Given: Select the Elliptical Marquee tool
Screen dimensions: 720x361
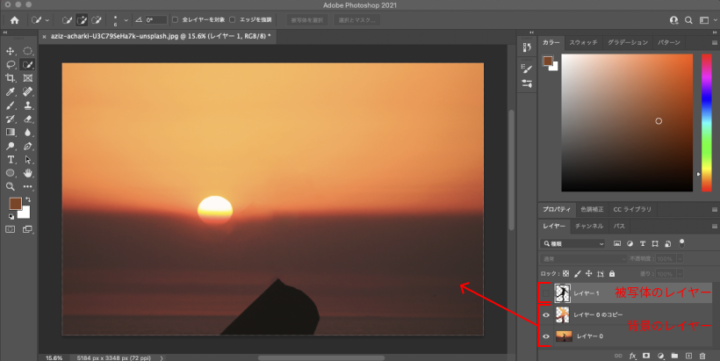Looking at the screenshot, I should click(28, 51).
